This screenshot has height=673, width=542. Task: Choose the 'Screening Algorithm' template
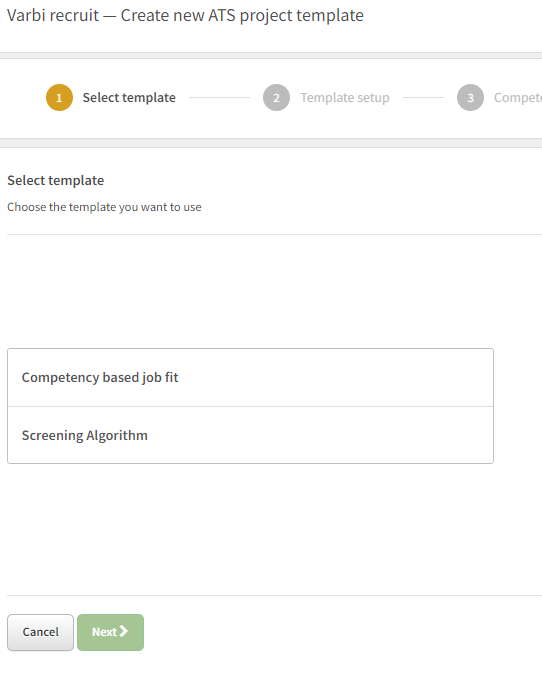(x=251, y=435)
